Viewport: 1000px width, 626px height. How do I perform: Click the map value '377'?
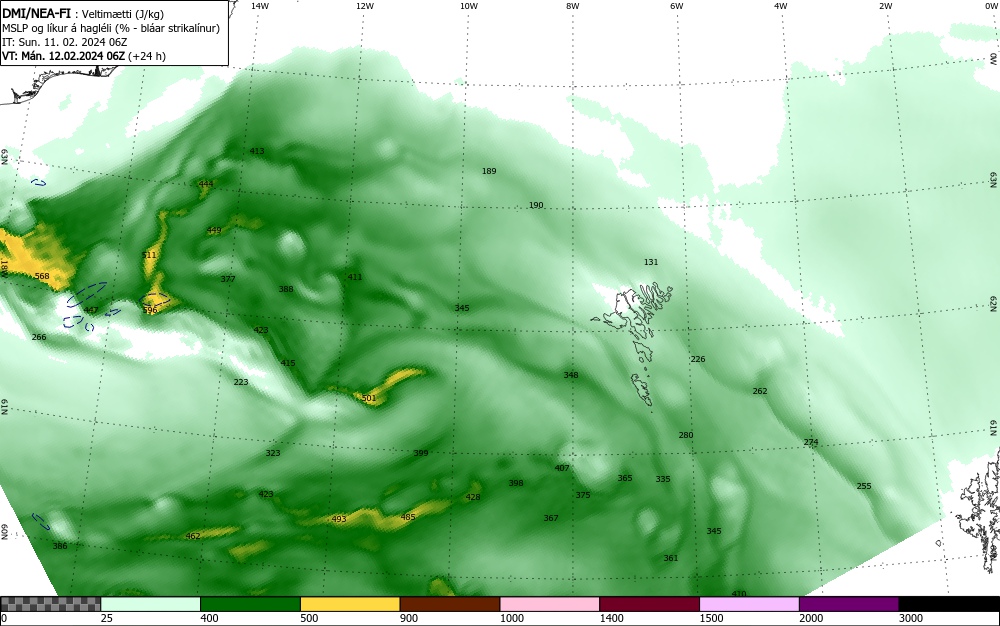click(x=228, y=279)
